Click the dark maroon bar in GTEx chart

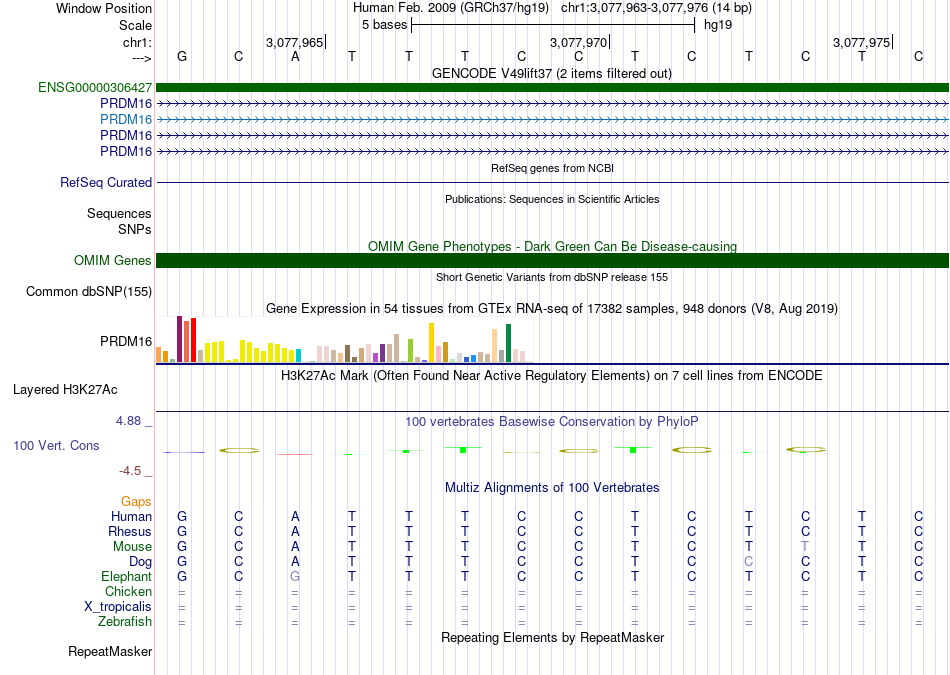[x=179, y=339]
